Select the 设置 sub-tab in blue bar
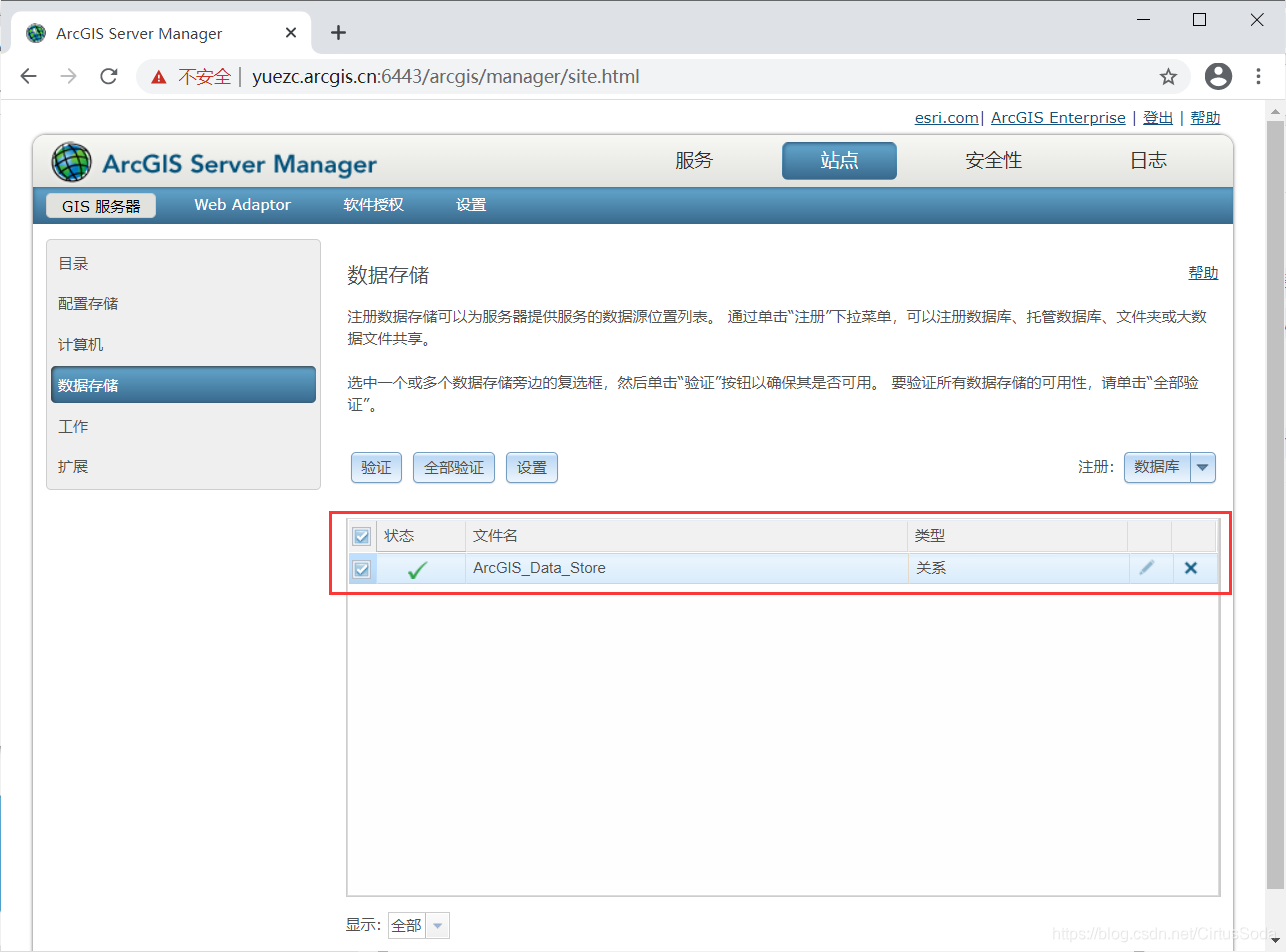The width and height of the screenshot is (1286, 952). click(471, 205)
